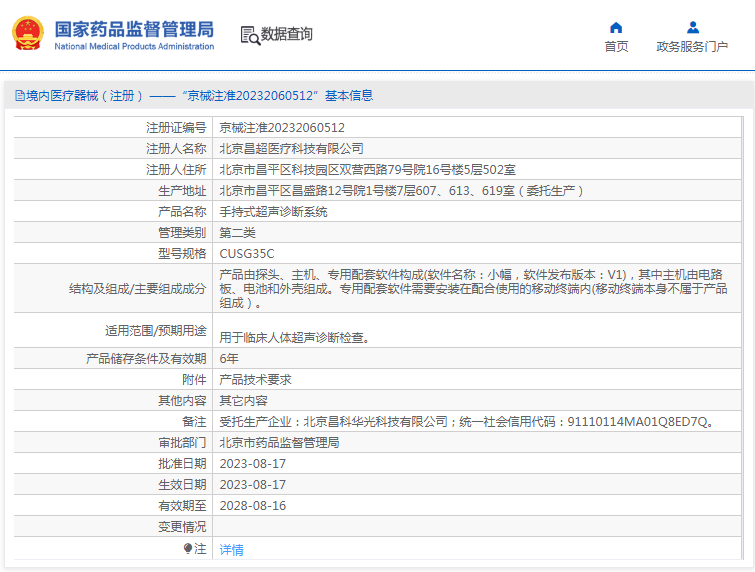Image resolution: width=755 pixels, height=572 pixels.
Task: Open the 政务服务门户 text link
Action: 692,47
